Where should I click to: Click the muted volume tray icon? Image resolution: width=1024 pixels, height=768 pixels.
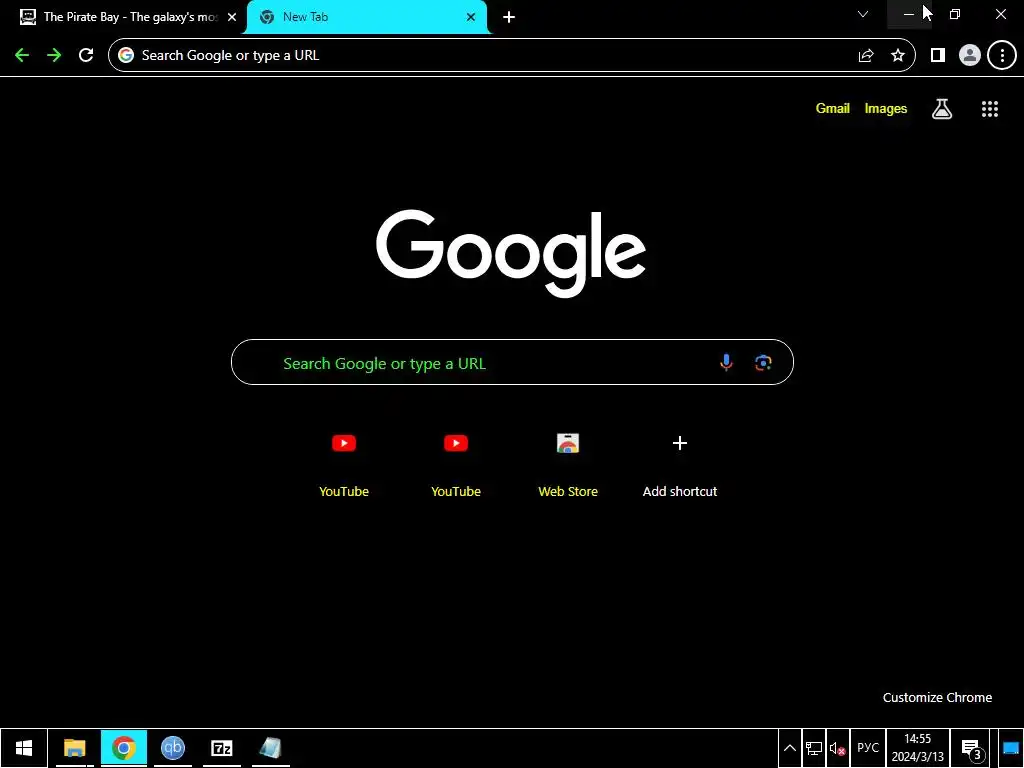click(x=838, y=748)
